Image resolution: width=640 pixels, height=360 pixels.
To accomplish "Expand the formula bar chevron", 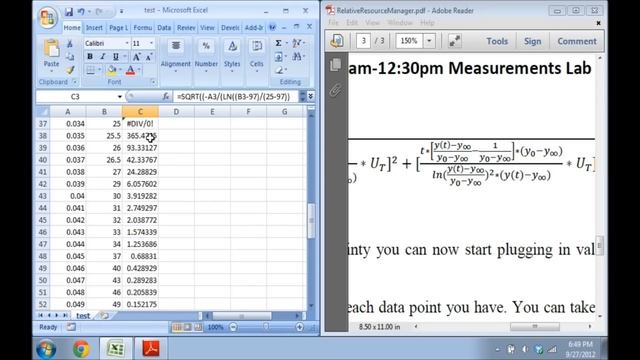I will point(311,96).
